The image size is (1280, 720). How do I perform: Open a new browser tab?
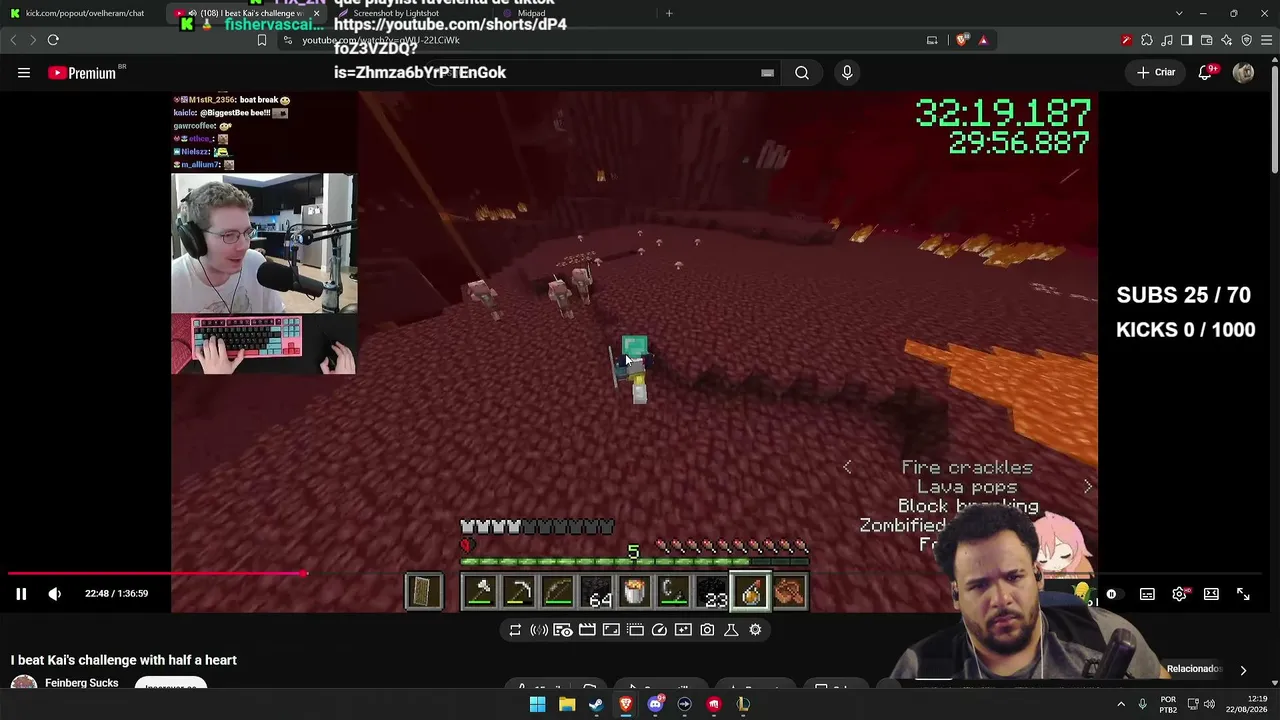point(669,13)
